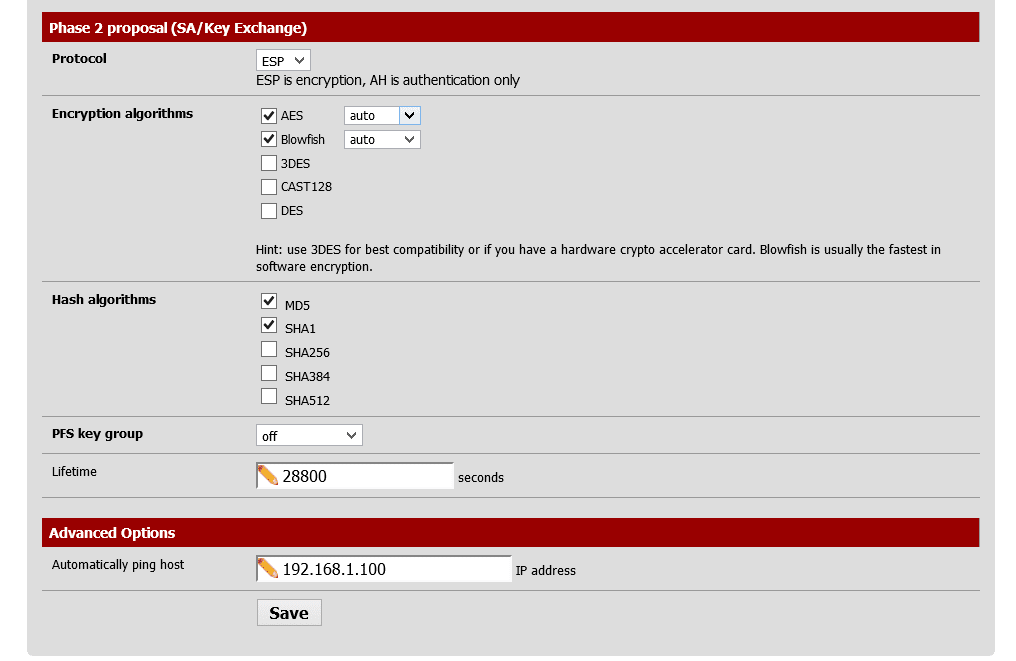Tick the DES encryption checkbox
1016x661 pixels.
[268, 211]
